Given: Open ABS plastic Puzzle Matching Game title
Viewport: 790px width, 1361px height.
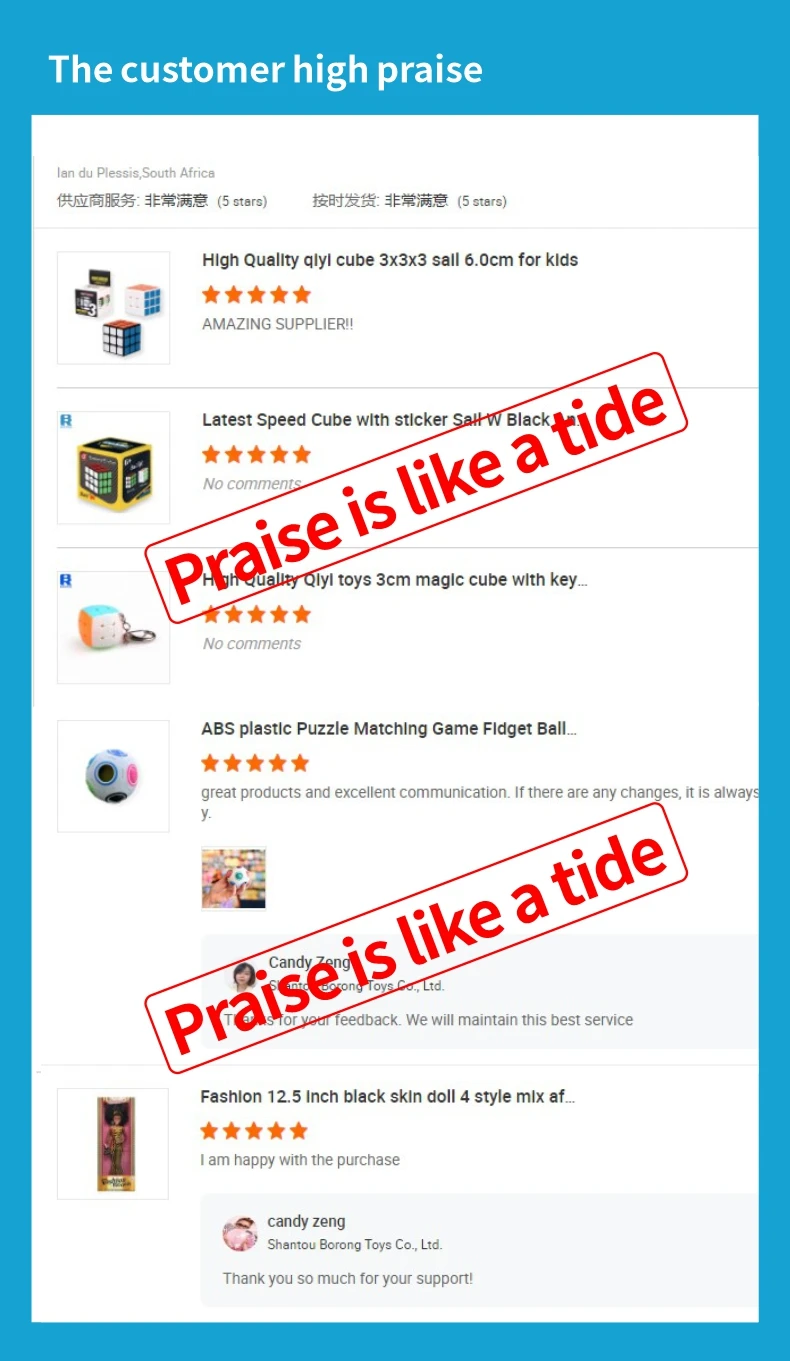Looking at the screenshot, I should click(389, 729).
